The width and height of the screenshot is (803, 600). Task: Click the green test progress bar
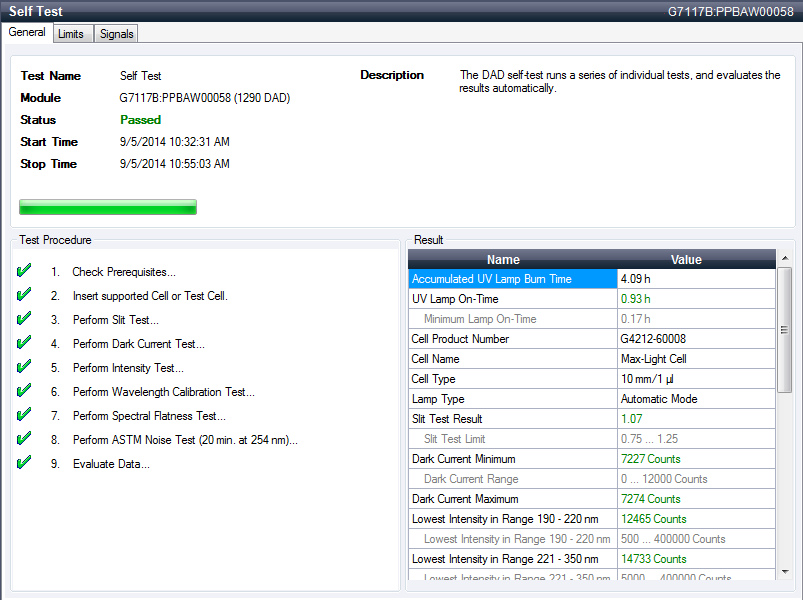pos(108,207)
